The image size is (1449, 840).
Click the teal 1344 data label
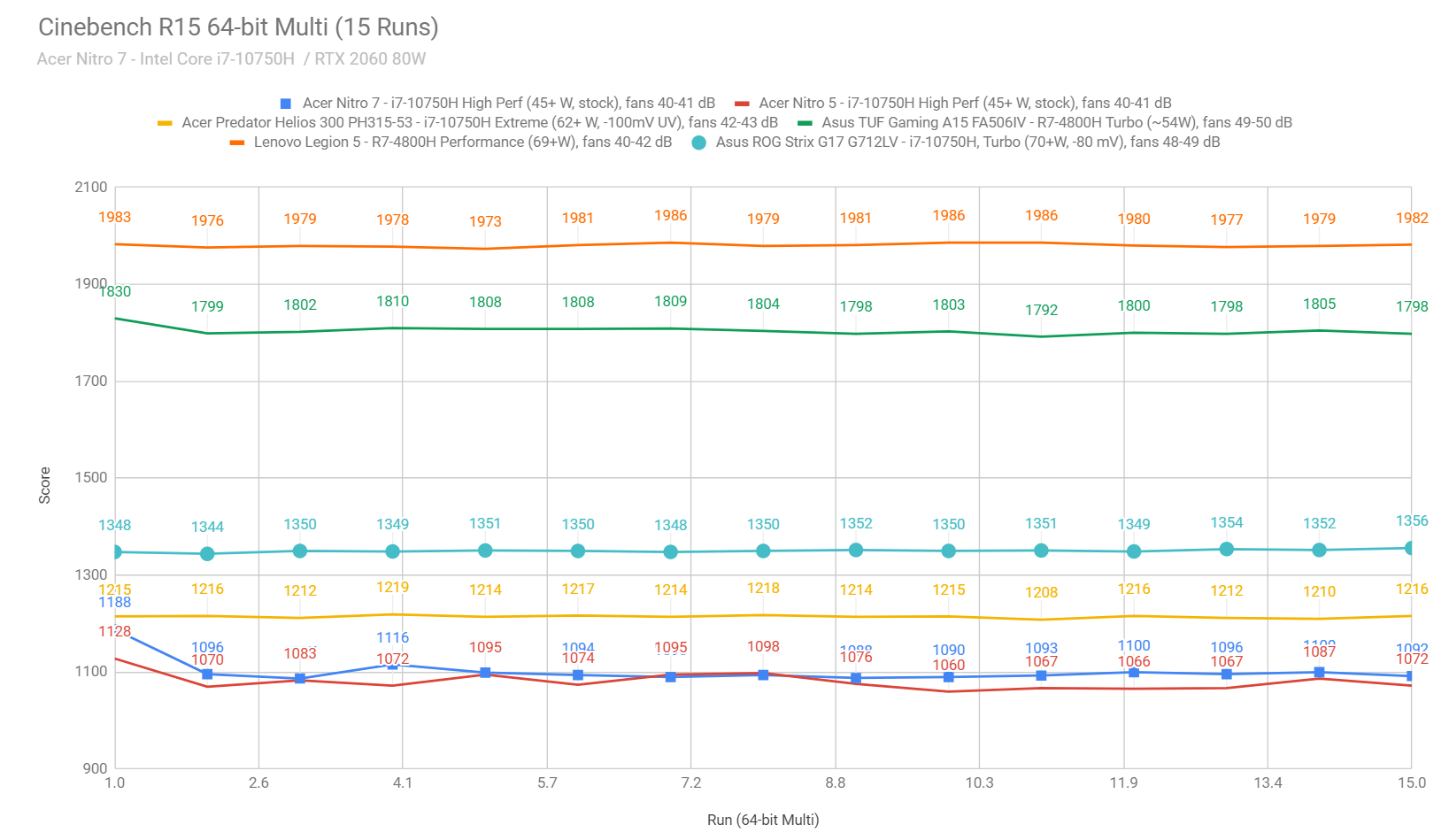point(207,528)
